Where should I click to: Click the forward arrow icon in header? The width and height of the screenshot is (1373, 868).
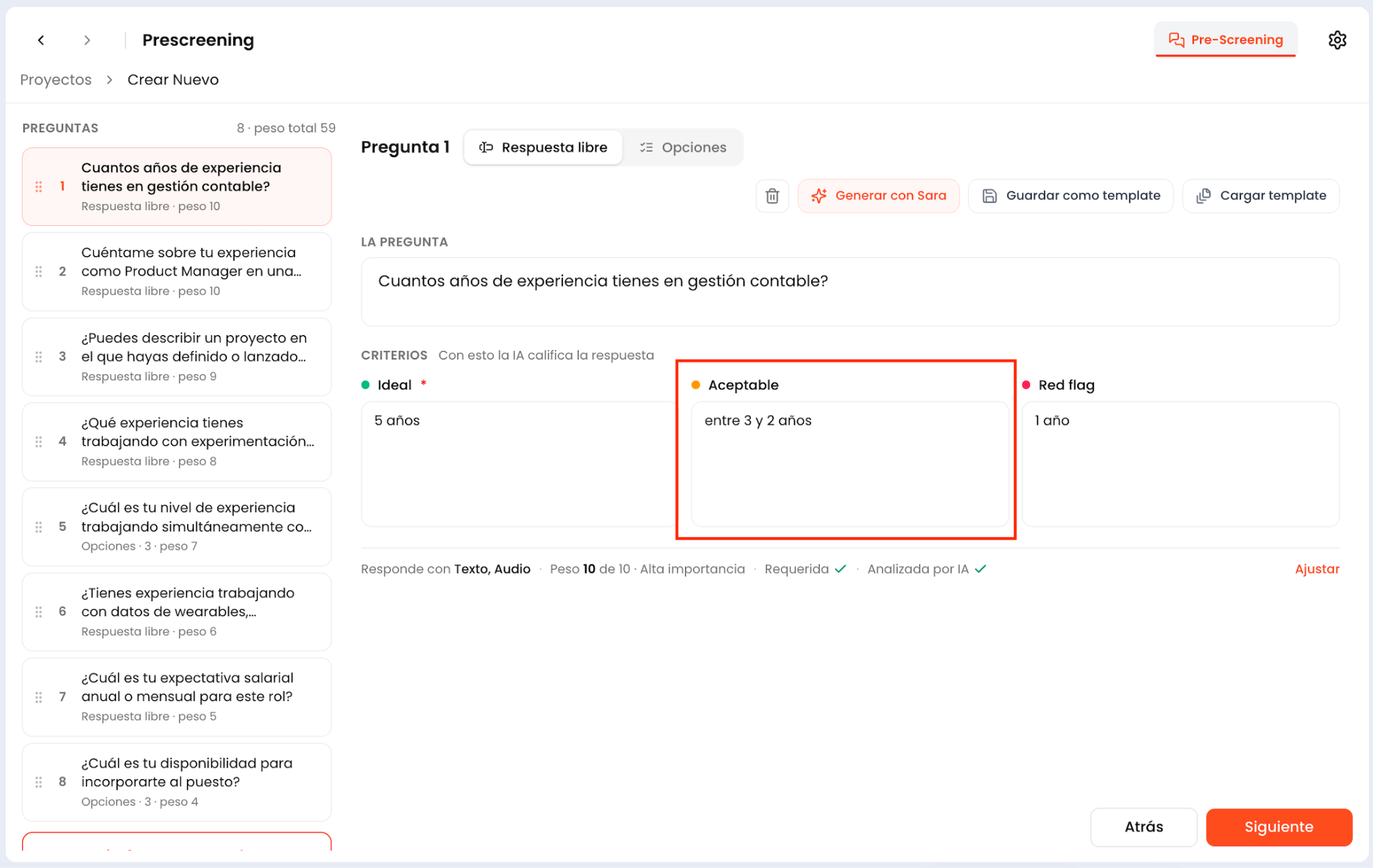pyautogui.click(x=87, y=40)
